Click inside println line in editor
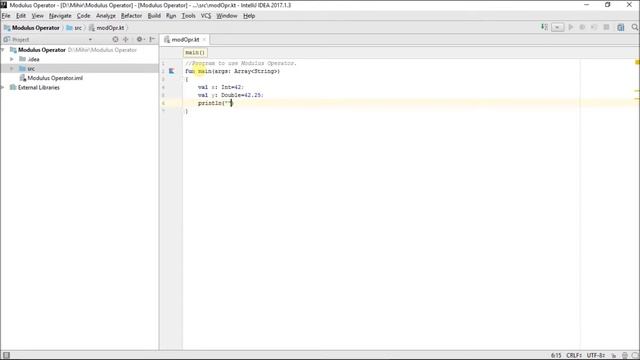Screen dimensions: 640x360 click(x=215, y=103)
